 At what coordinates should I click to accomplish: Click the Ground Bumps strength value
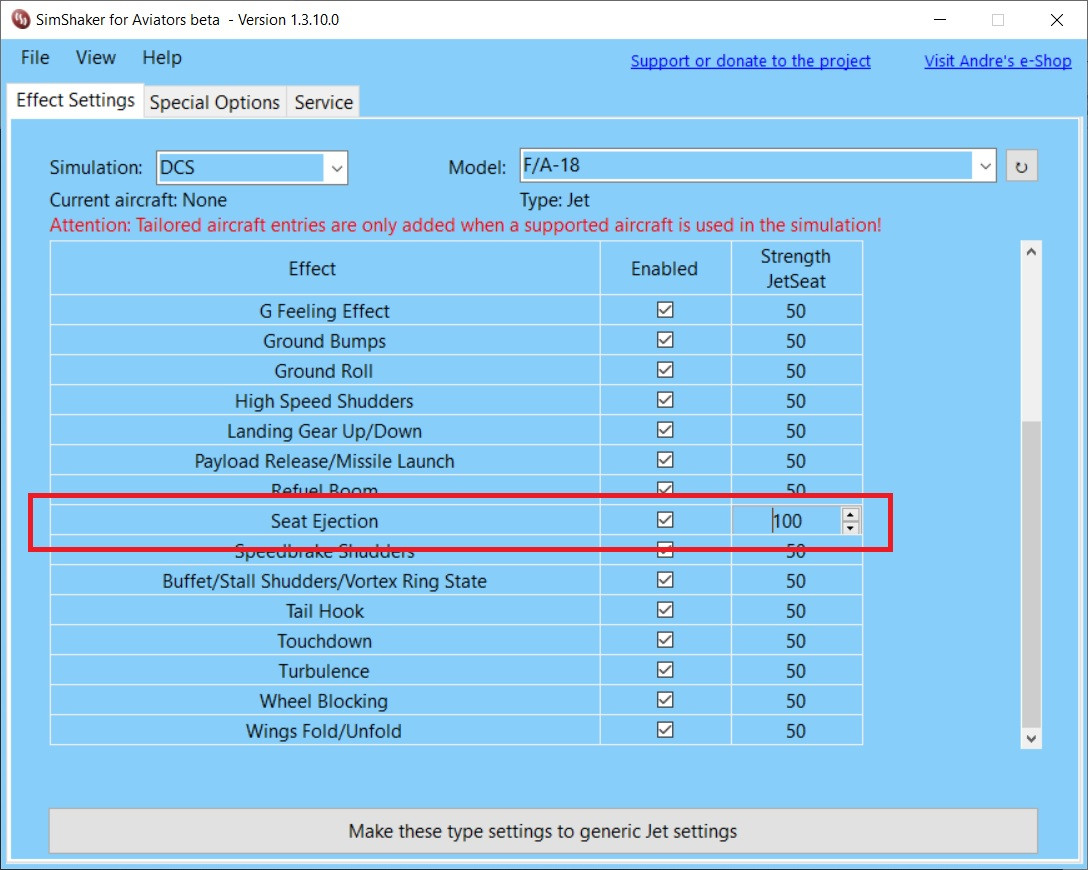[x=796, y=341]
